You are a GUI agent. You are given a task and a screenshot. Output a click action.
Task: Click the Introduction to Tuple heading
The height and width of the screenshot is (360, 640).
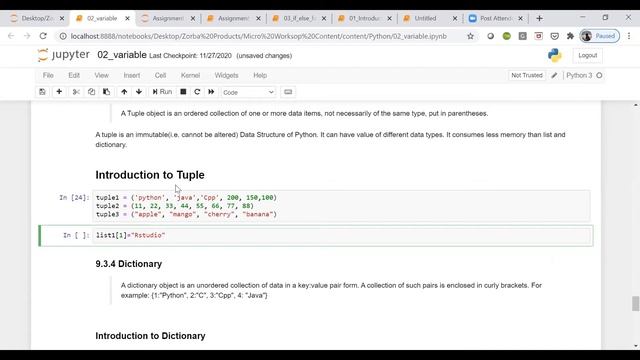150,175
